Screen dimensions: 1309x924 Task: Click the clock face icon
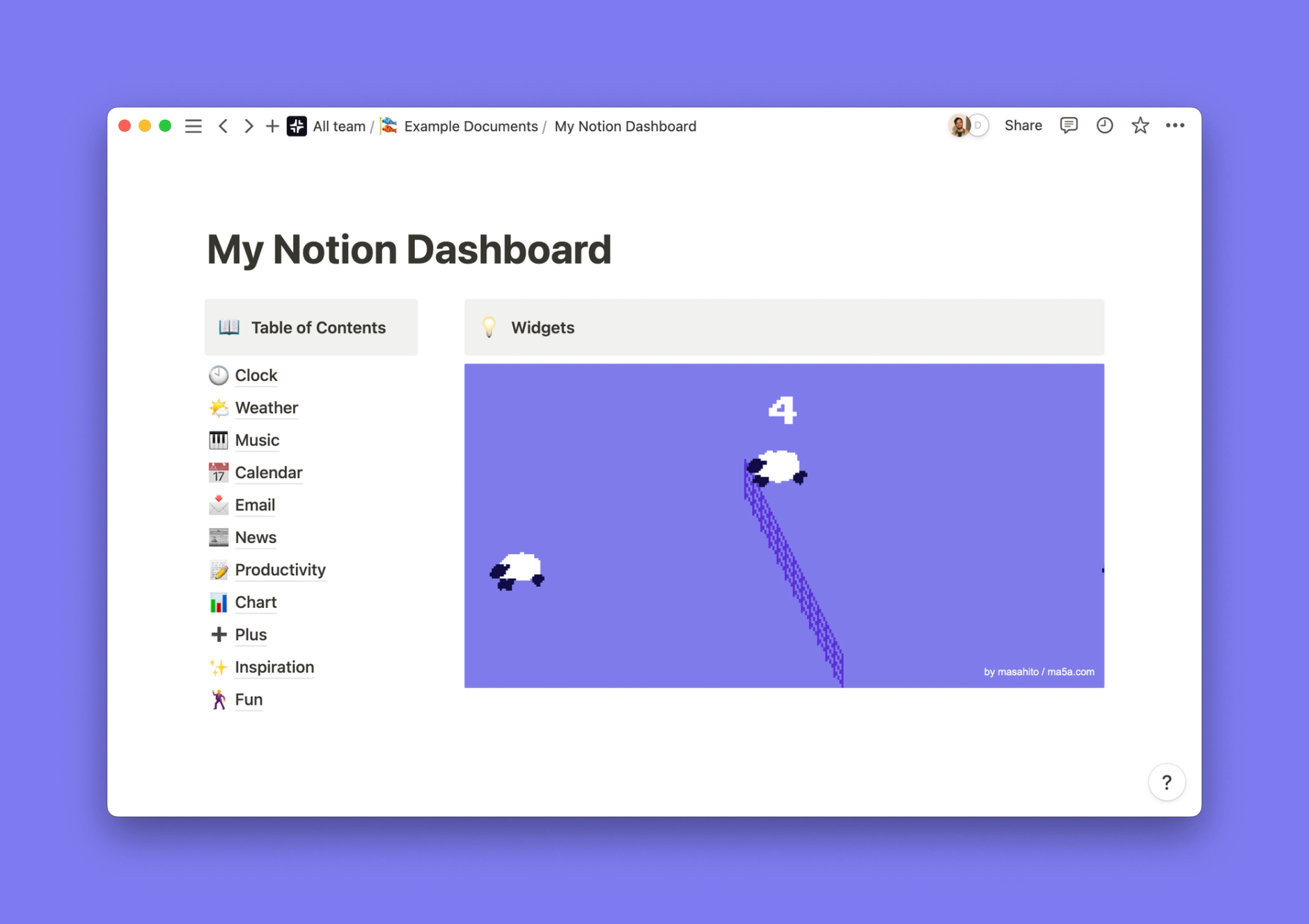[x=219, y=375]
